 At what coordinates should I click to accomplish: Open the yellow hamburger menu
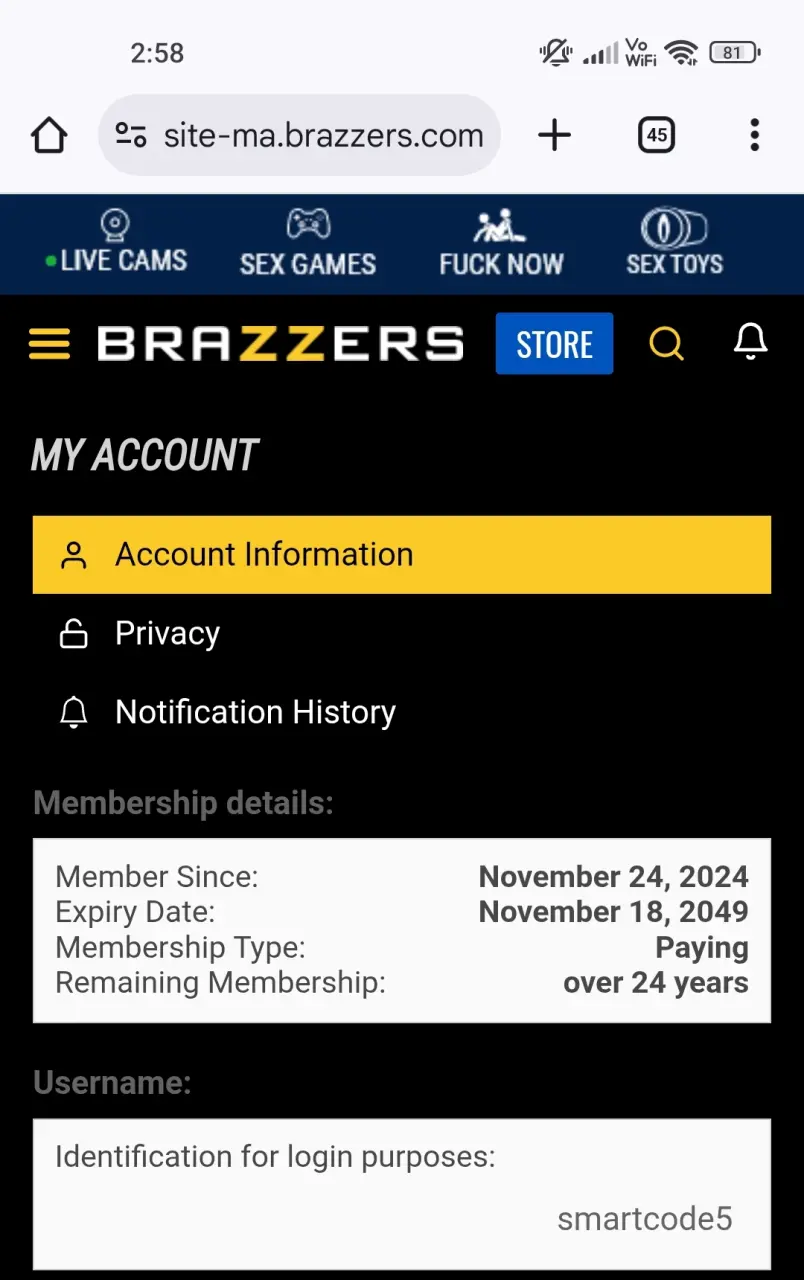coord(49,345)
